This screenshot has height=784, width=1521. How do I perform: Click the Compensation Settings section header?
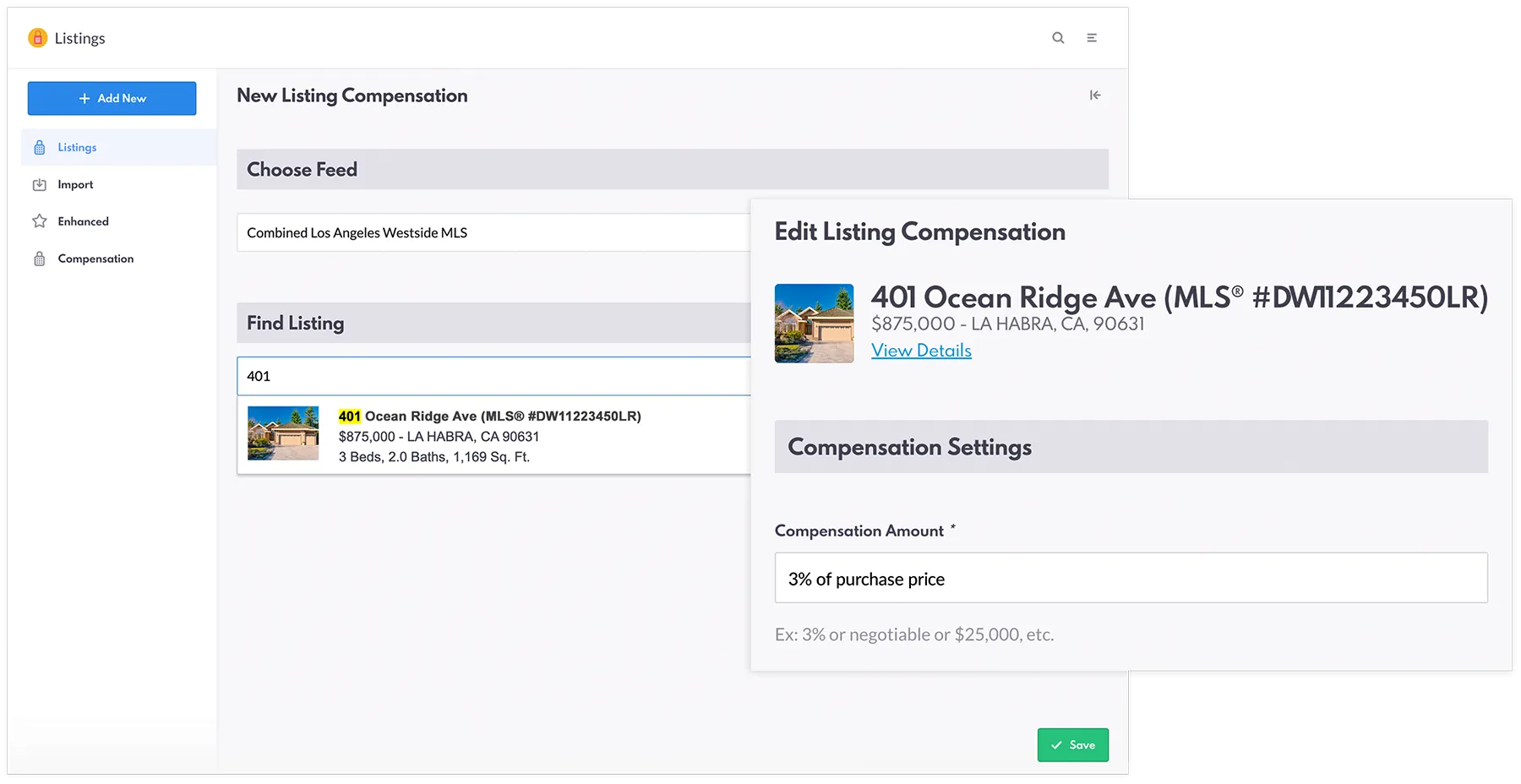(x=1131, y=447)
